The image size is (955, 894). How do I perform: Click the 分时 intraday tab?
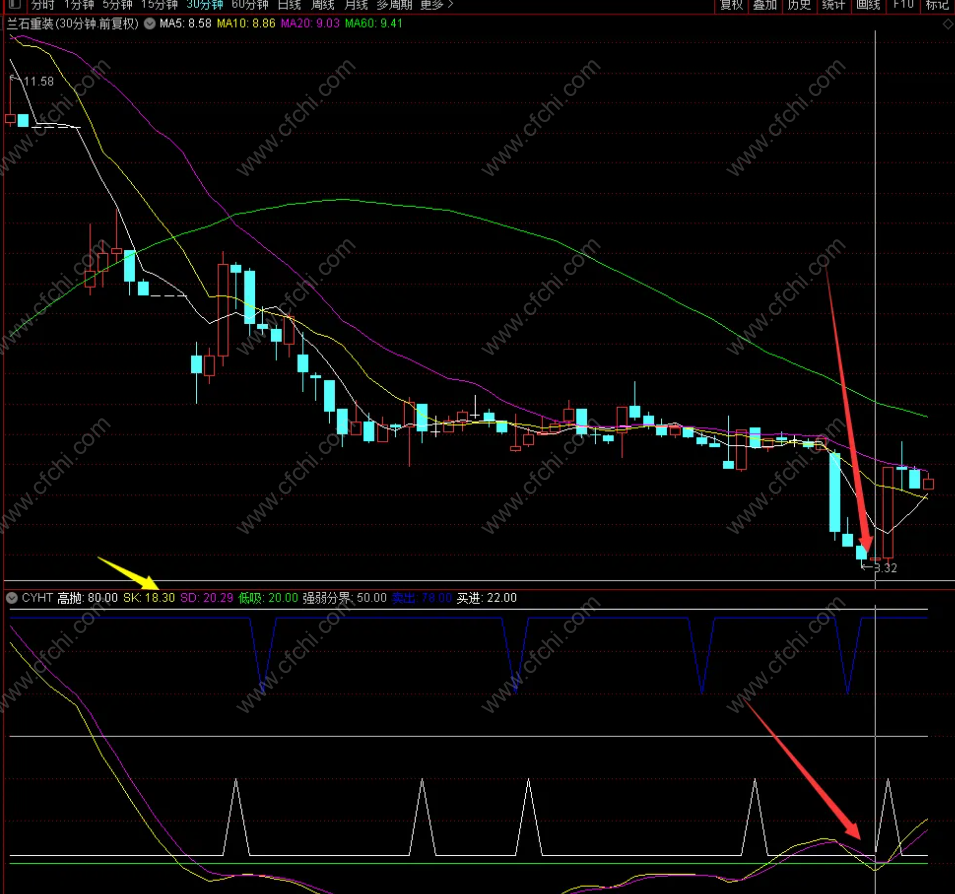(x=43, y=5)
